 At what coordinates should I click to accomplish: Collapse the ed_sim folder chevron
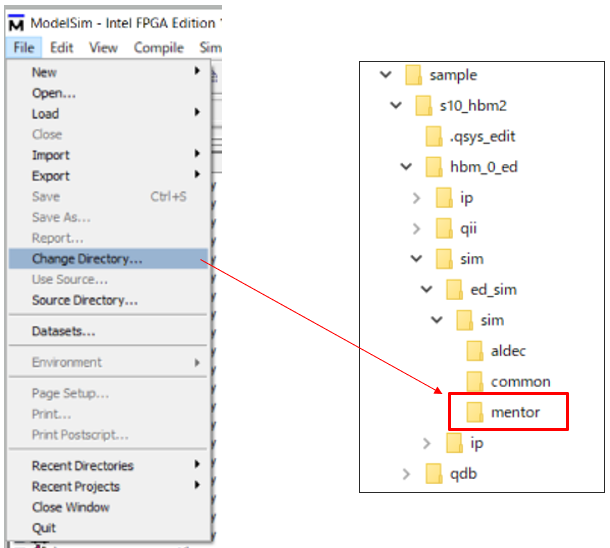426,290
